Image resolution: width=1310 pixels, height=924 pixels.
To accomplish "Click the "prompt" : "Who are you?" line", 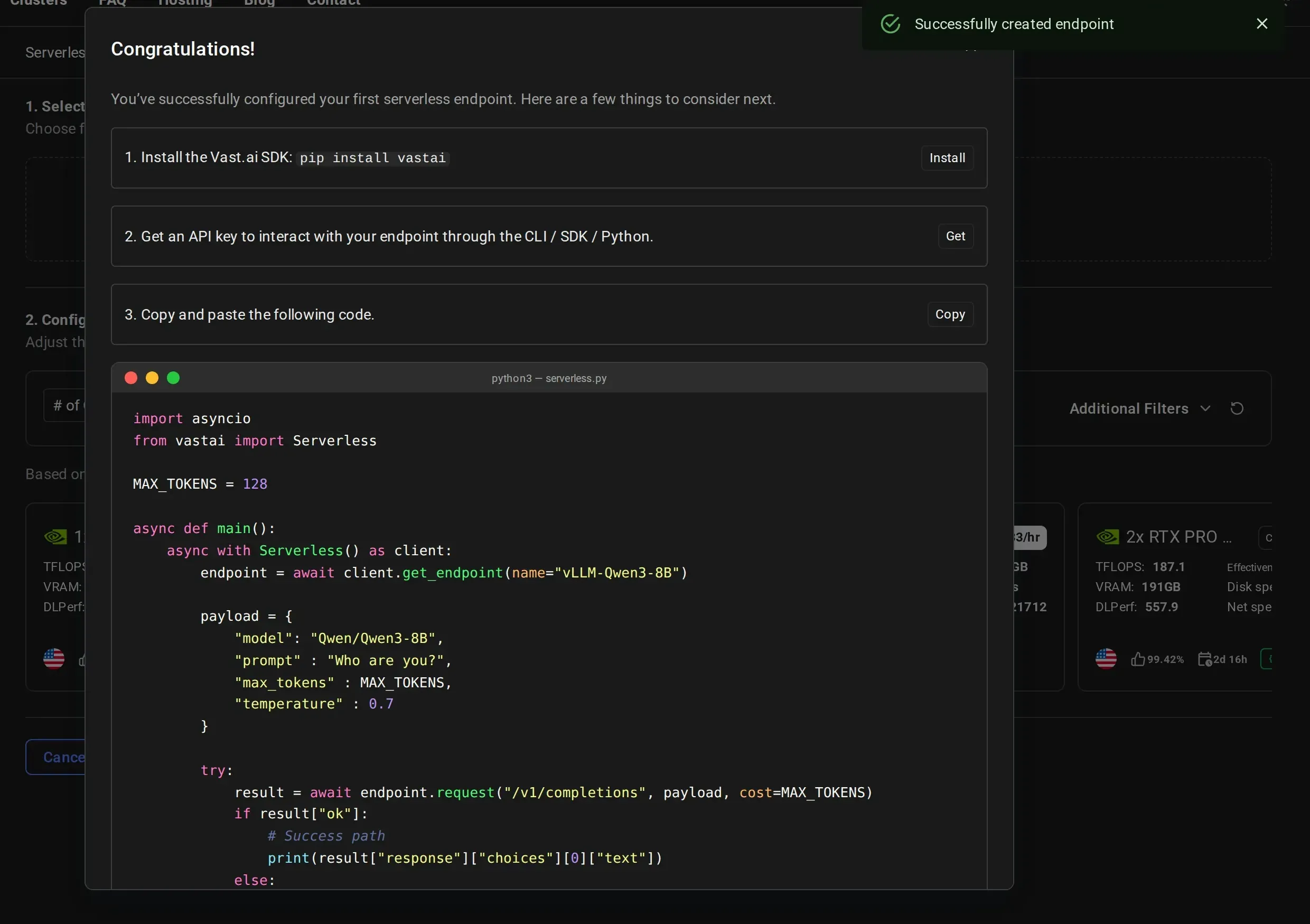I will (x=343, y=660).
